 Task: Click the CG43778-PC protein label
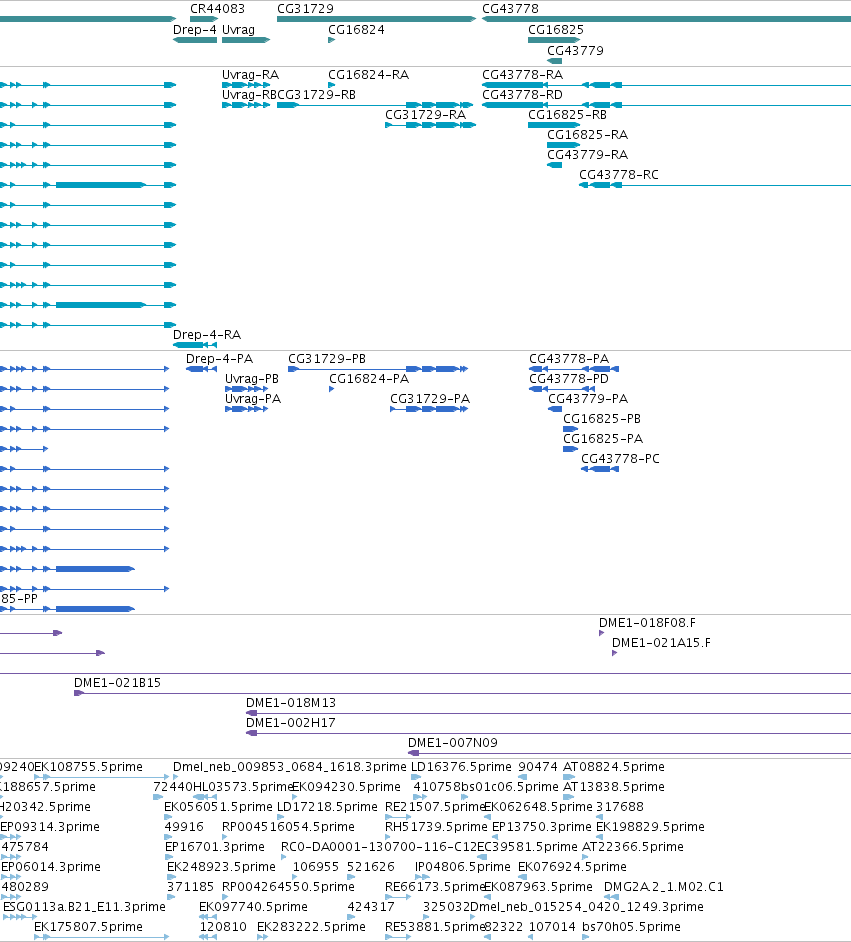click(620, 458)
